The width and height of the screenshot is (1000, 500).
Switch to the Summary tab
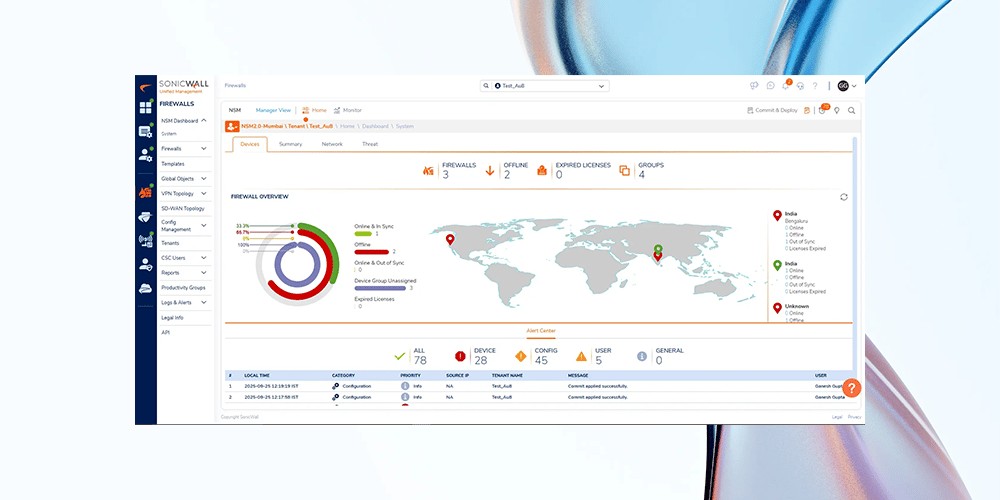290,144
